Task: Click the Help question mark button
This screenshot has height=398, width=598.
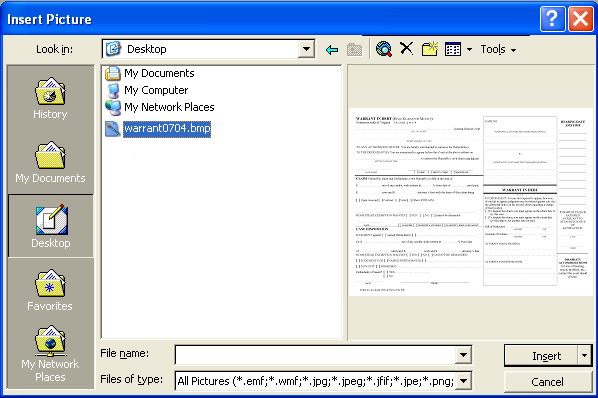Action: pyautogui.click(x=552, y=19)
